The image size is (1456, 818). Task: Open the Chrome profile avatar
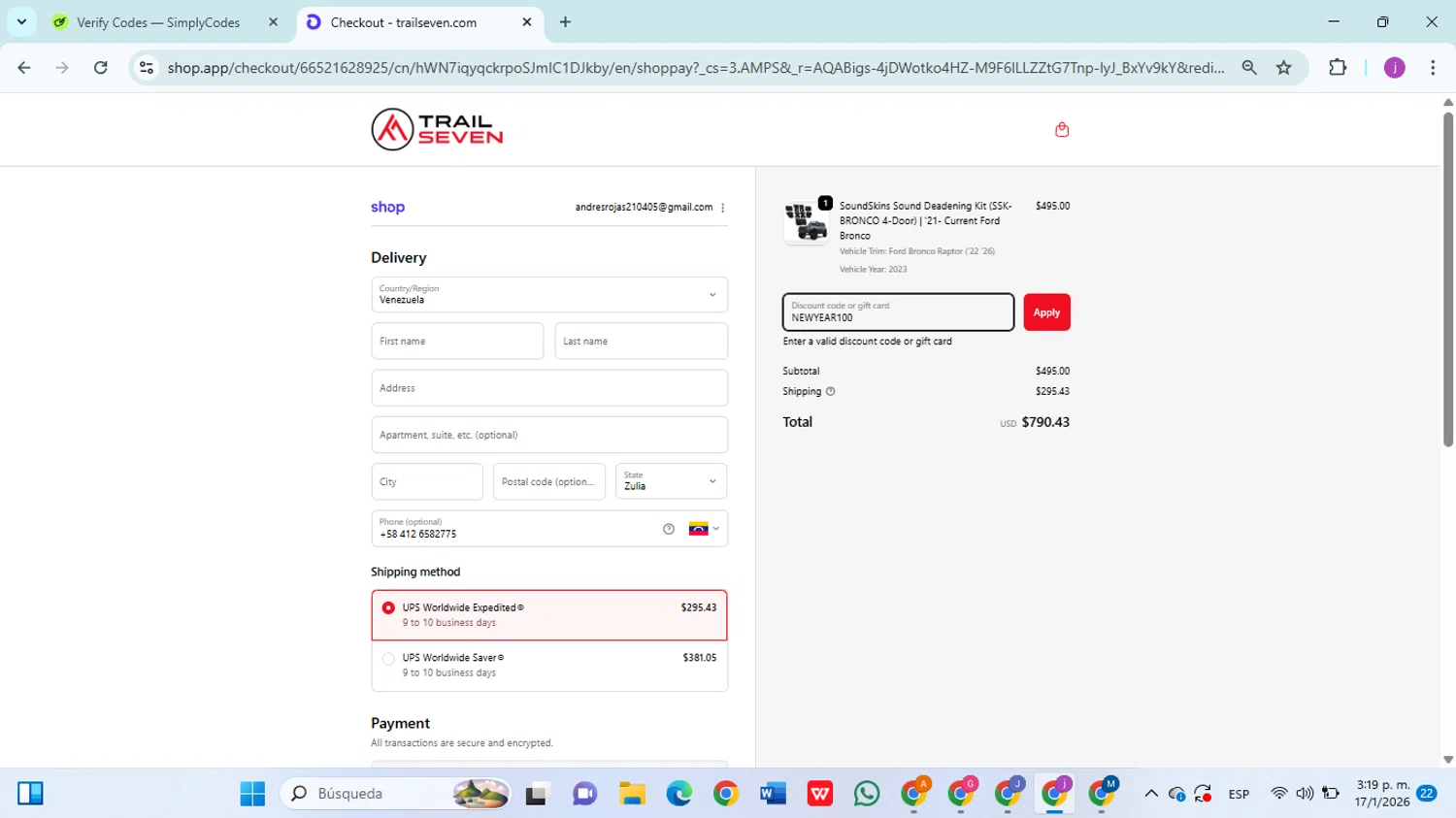pyautogui.click(x=1394, y=67)
